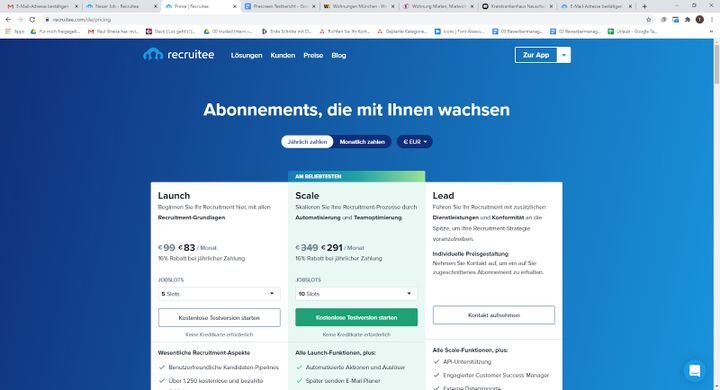Click the '€83 / Monat' Launch price

[197, 248]
